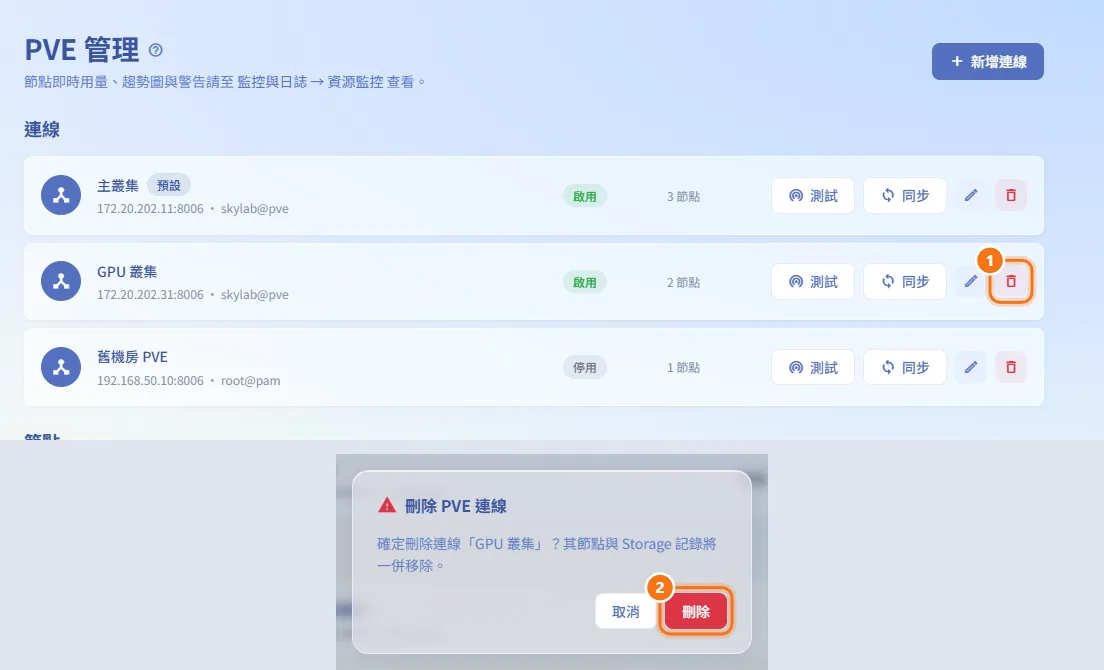
Task: Delete the 主叢集 connection via trash icon
Action: coord(1011,195)
